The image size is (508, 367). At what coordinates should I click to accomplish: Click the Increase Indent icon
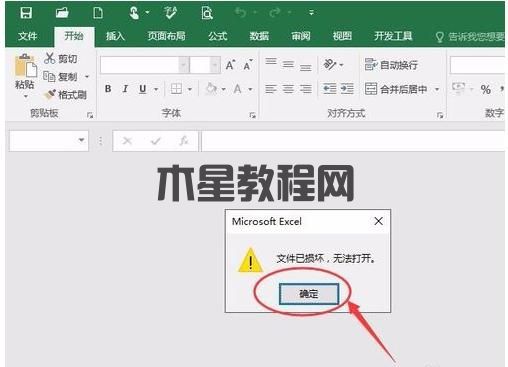coord(347,89)
